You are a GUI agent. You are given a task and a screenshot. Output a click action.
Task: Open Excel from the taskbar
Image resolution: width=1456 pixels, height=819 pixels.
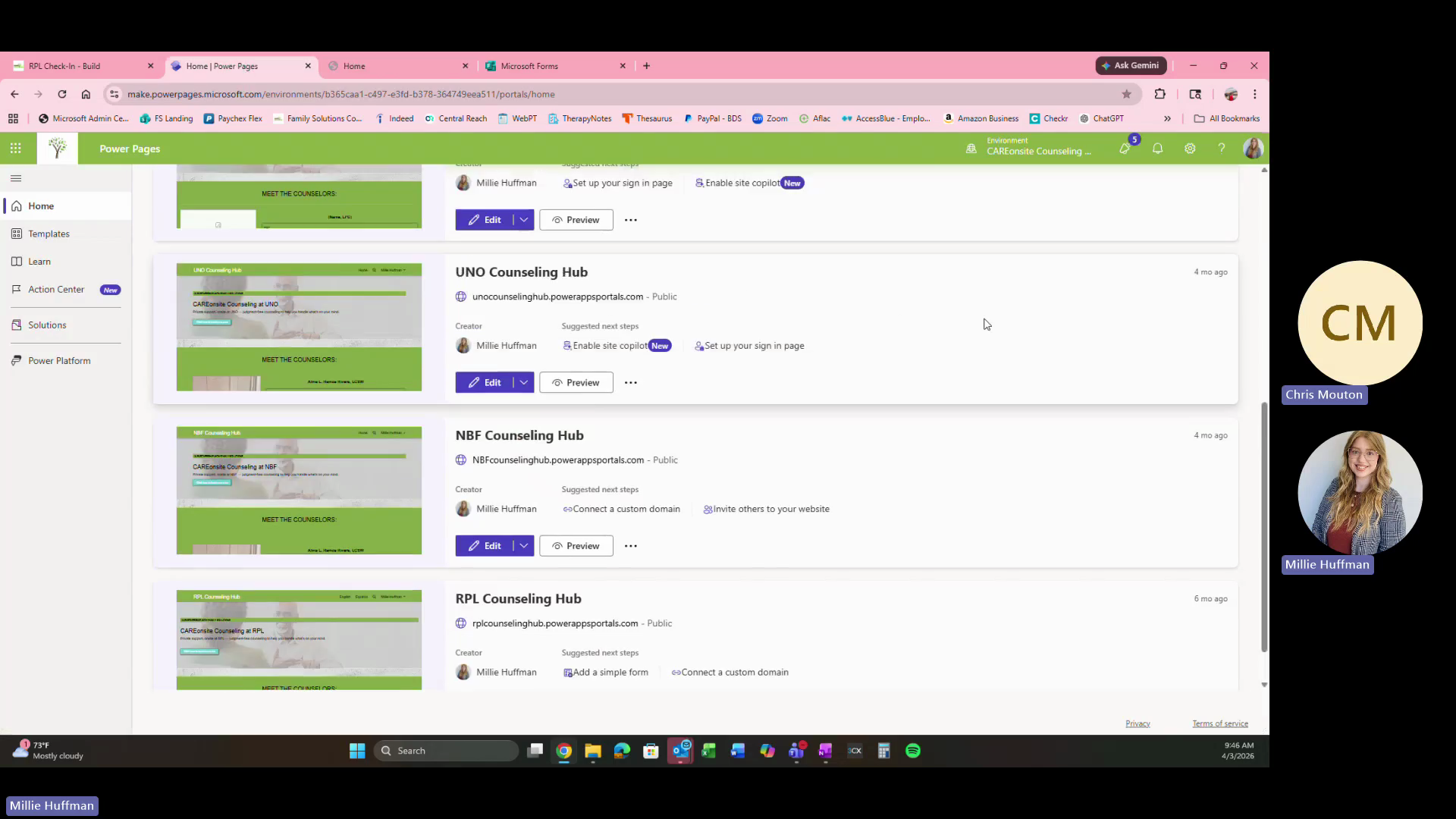coord(708,751)
